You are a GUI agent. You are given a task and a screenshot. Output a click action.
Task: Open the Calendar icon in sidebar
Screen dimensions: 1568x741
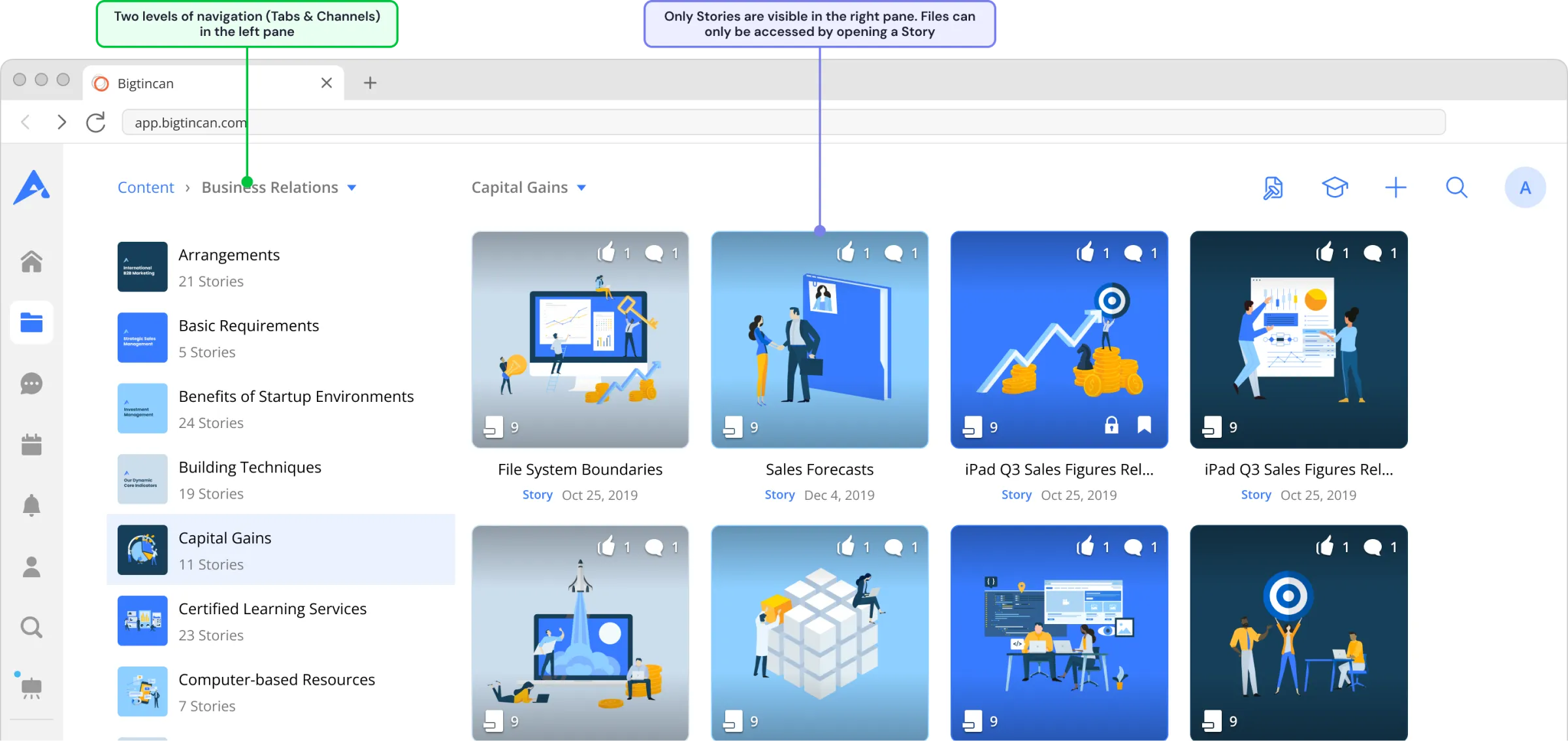coord(31,444)
